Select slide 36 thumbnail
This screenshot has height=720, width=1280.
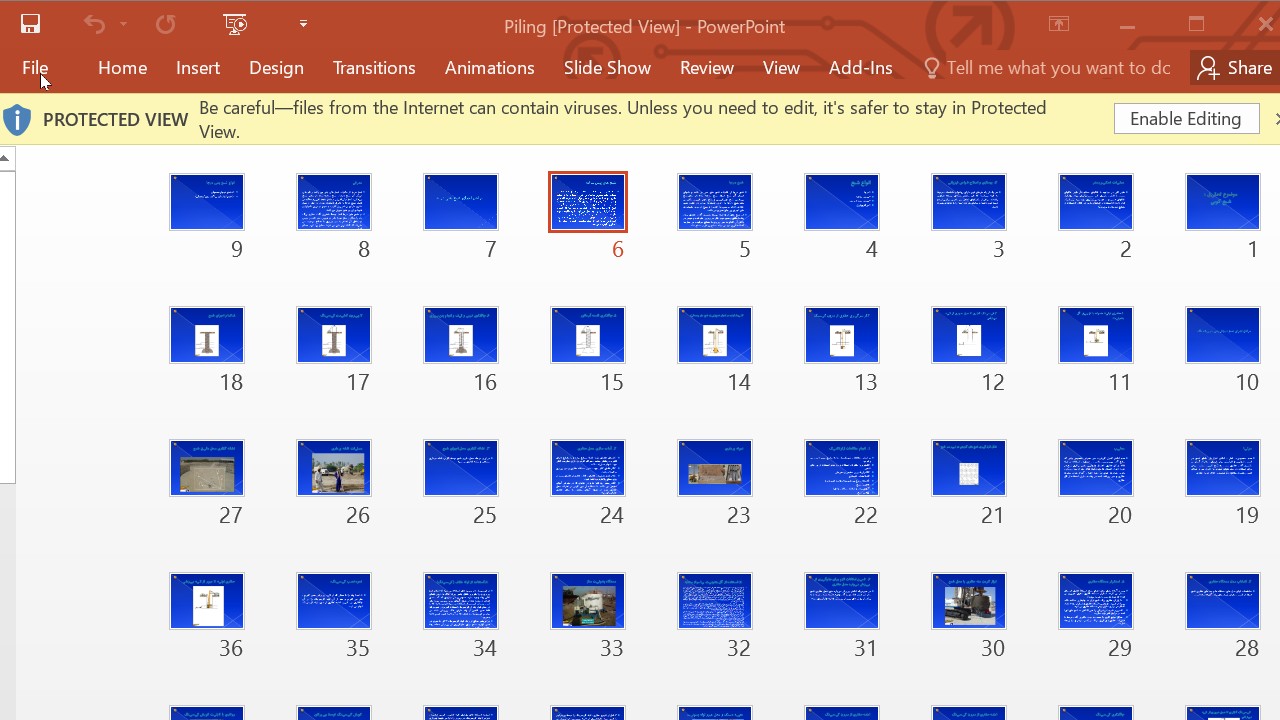pos(207,601)
